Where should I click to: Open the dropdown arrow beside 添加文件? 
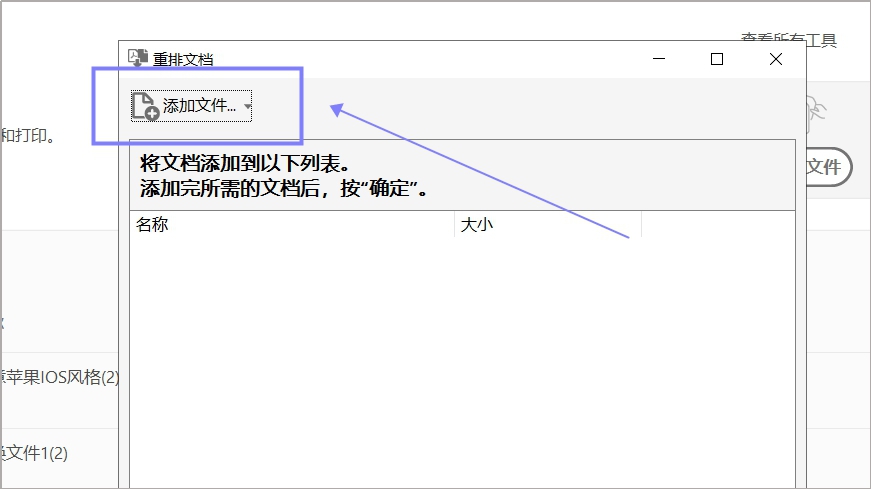click(247, 106)
